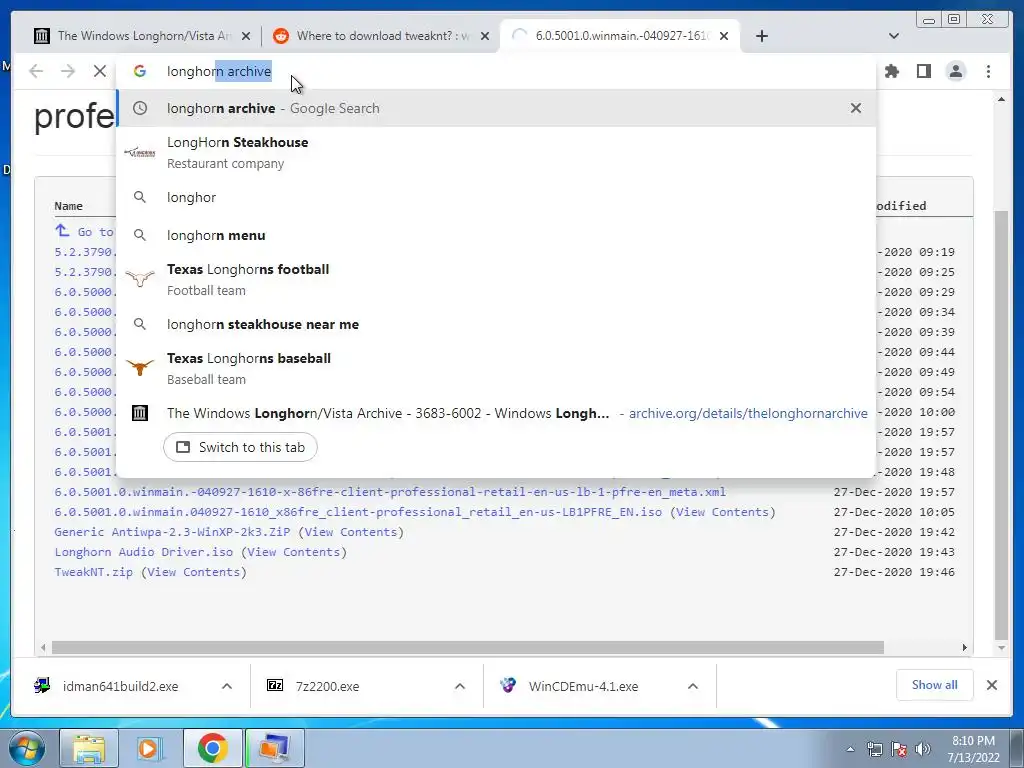Click the virtual machine taskbar icon

(274, 748)
